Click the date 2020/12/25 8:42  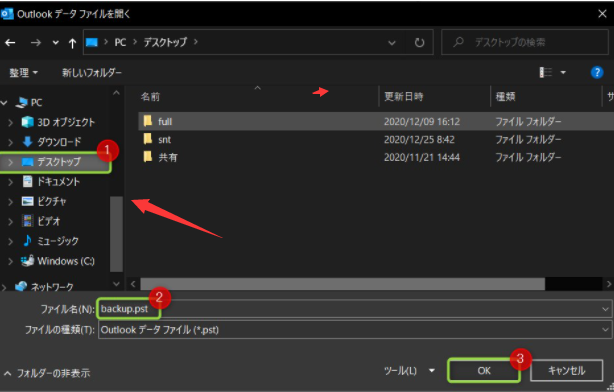(x=419, y=139)
